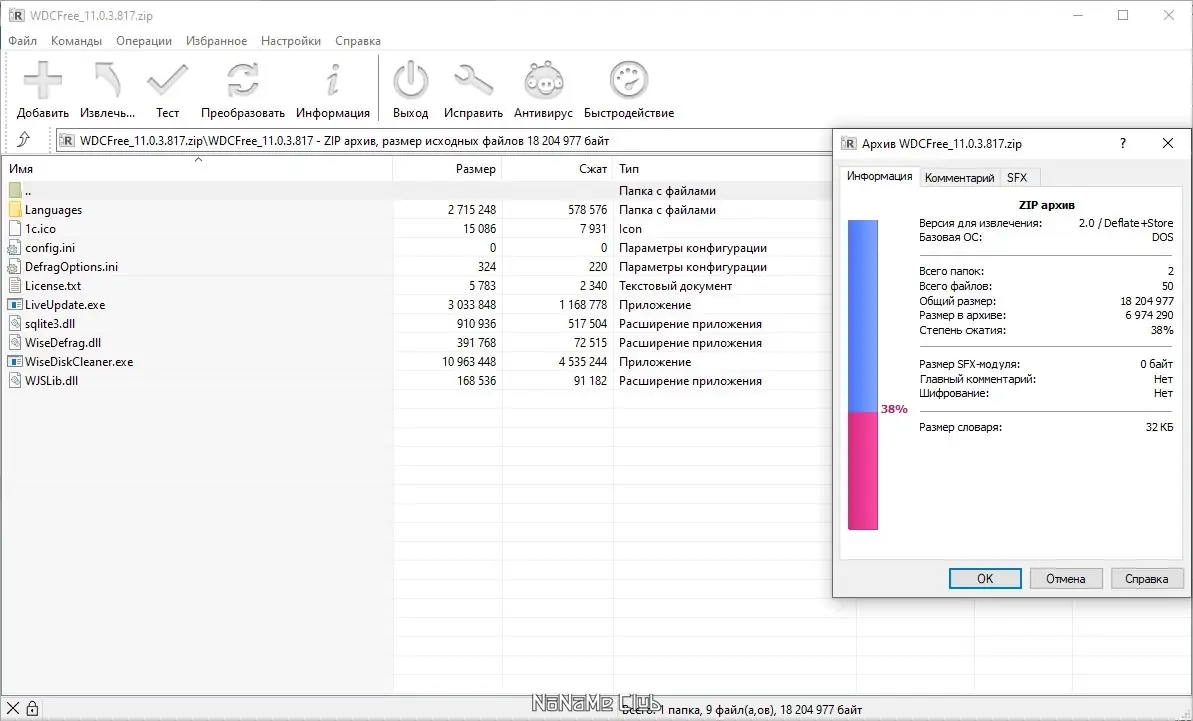This screenshot has width=1193, height=721.
Task: Open the SFX tab in archive dialog
Action: pos(1018,177)
